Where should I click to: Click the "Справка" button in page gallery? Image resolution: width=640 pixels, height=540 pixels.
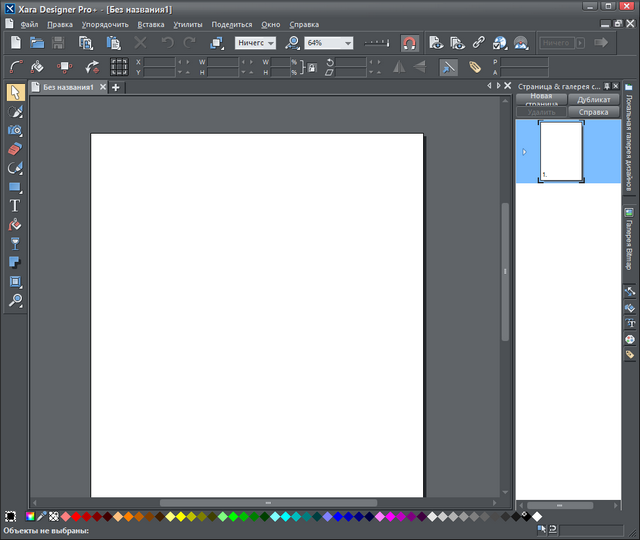click(593, 112)
